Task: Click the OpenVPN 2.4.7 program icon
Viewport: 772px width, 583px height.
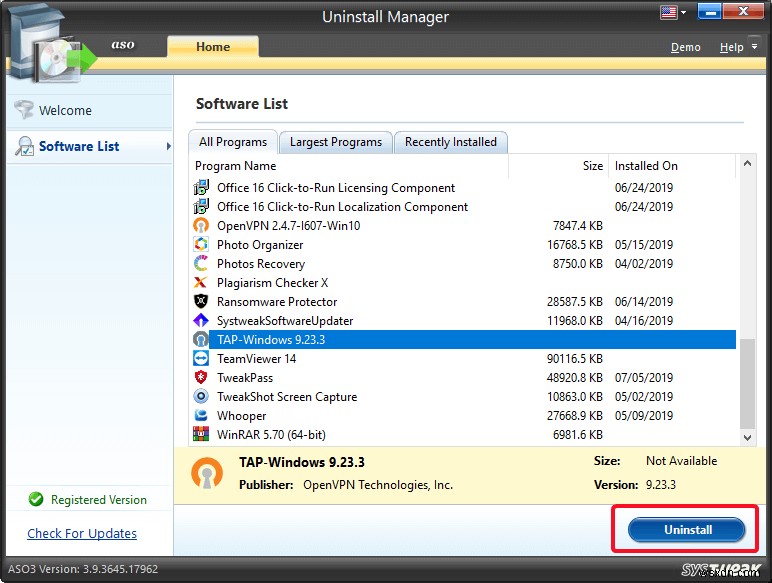Action: point(200,226)
